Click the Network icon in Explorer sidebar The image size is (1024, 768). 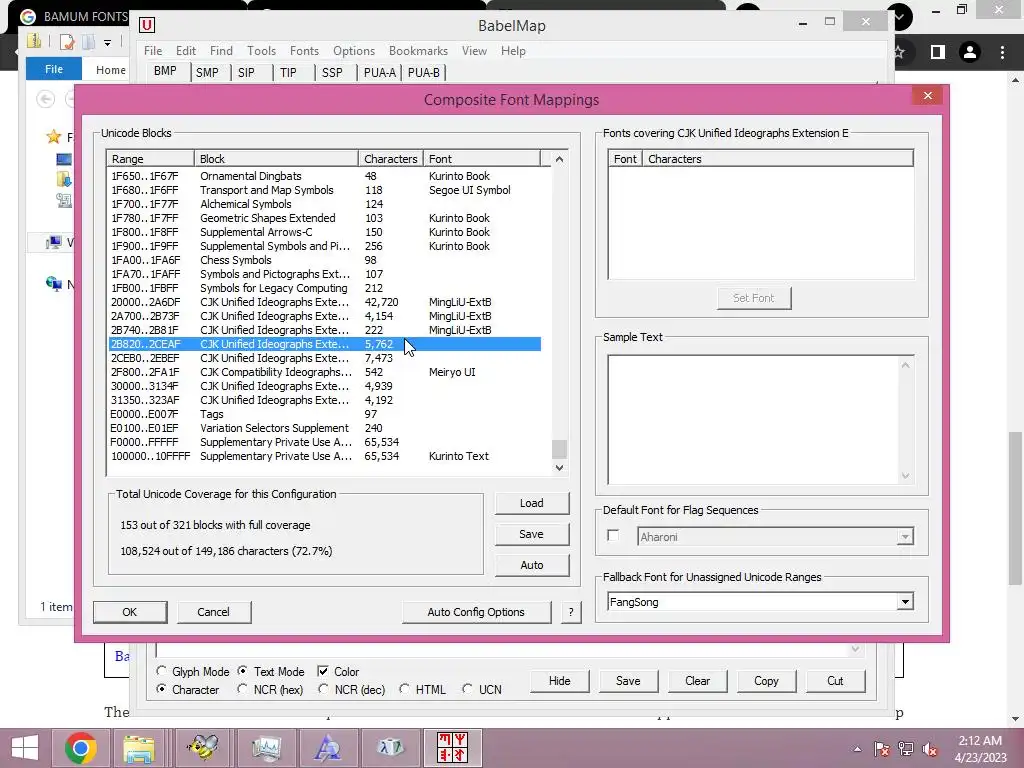click(x=54, y=283)
